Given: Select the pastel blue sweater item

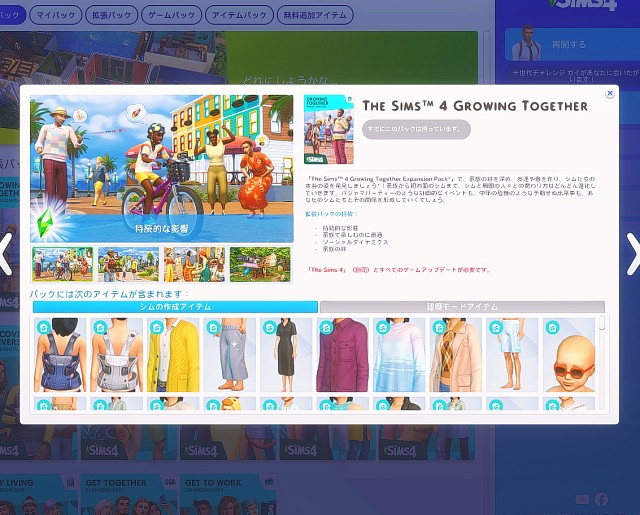Looking at the screenshot, I should click(399, 355).
